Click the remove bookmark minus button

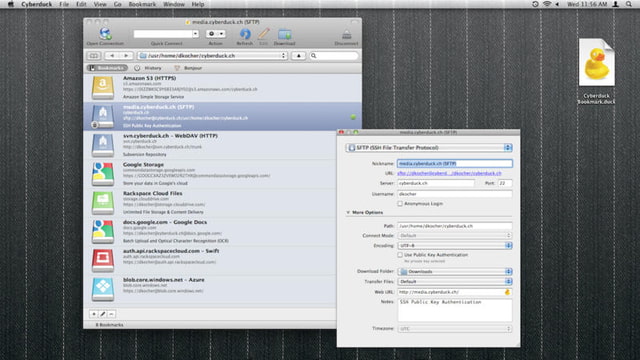pos(111,314)
